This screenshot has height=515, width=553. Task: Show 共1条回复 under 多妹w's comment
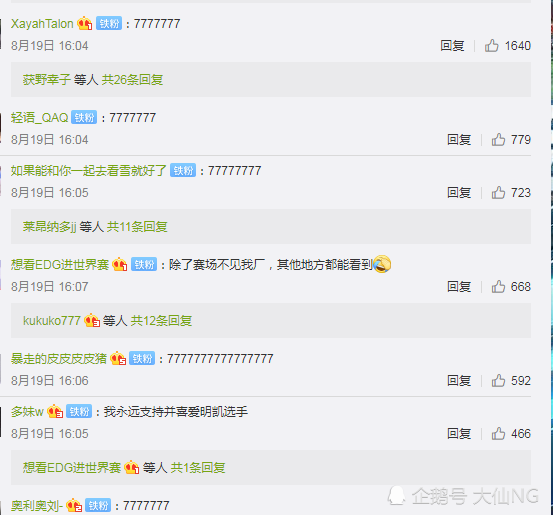click(x=198, y=468)
